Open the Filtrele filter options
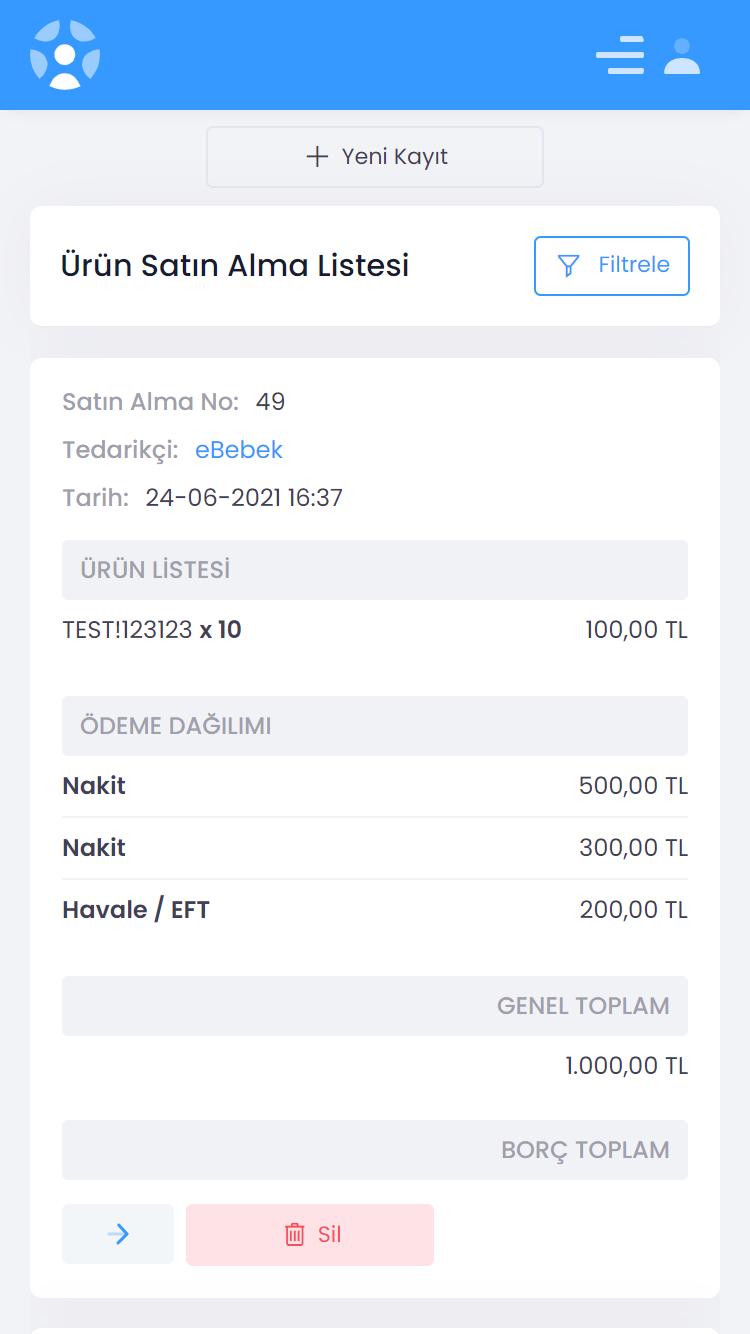The image size is (750, 1334). coord(612,266)
